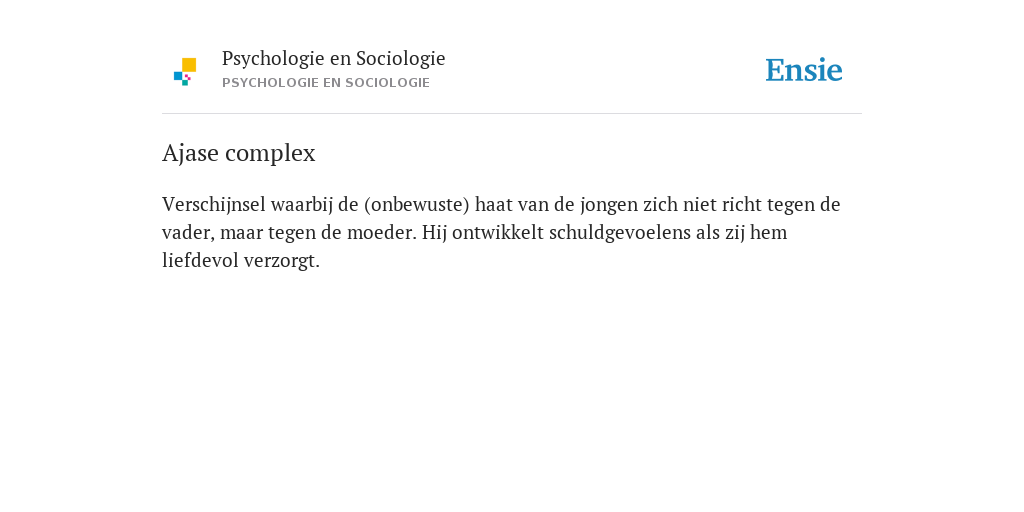Click the word (onbewuste) in the definition
Image resolution: width=1024 pixels, height=512 pixels.
417,205
